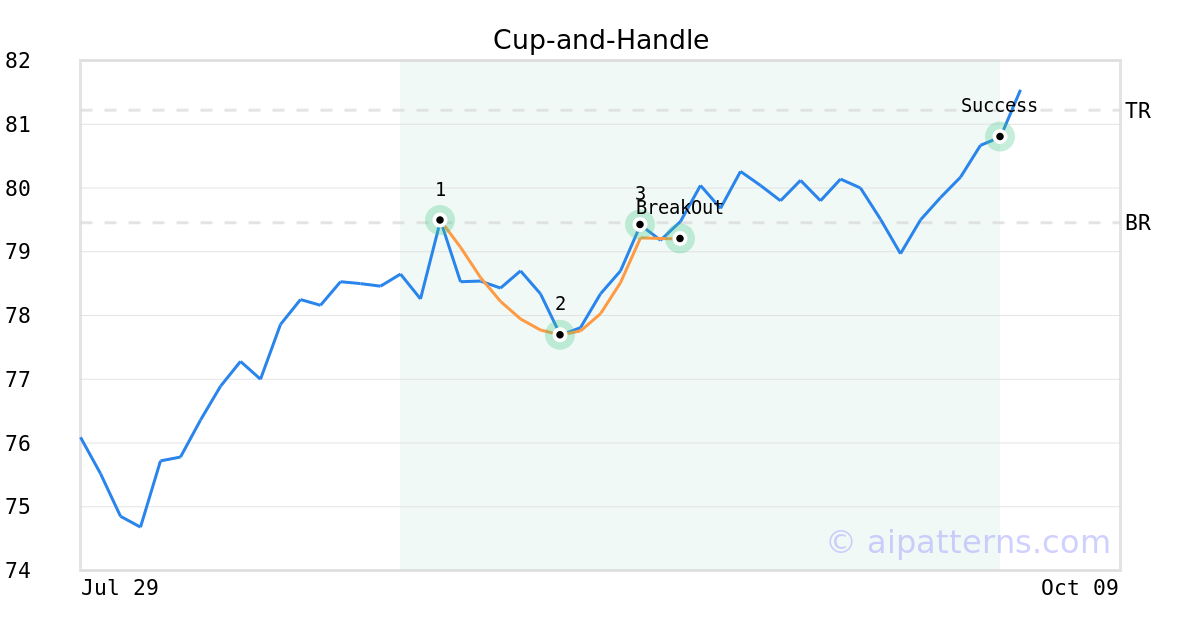Select the cup bottom marker for point 2
1200x630 pixels.
[560, 335]
